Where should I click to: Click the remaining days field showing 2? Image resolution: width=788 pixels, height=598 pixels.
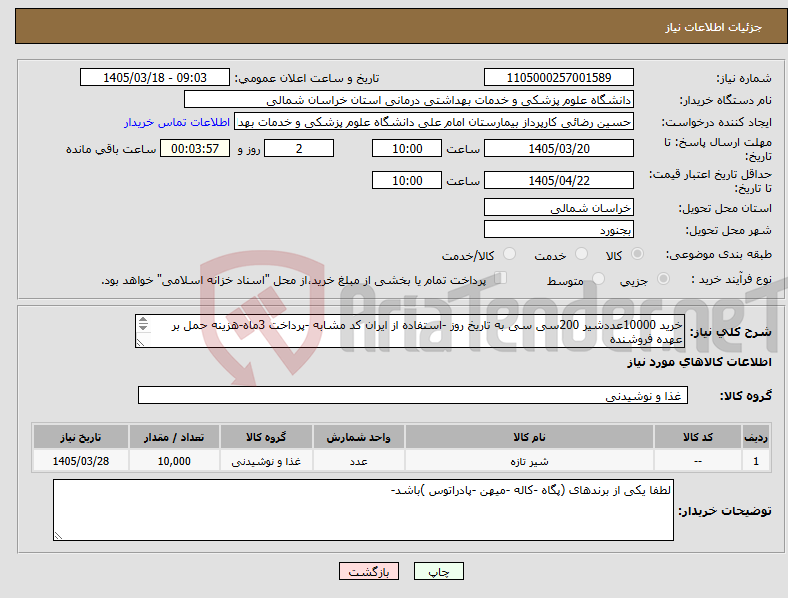coord(299,149)
